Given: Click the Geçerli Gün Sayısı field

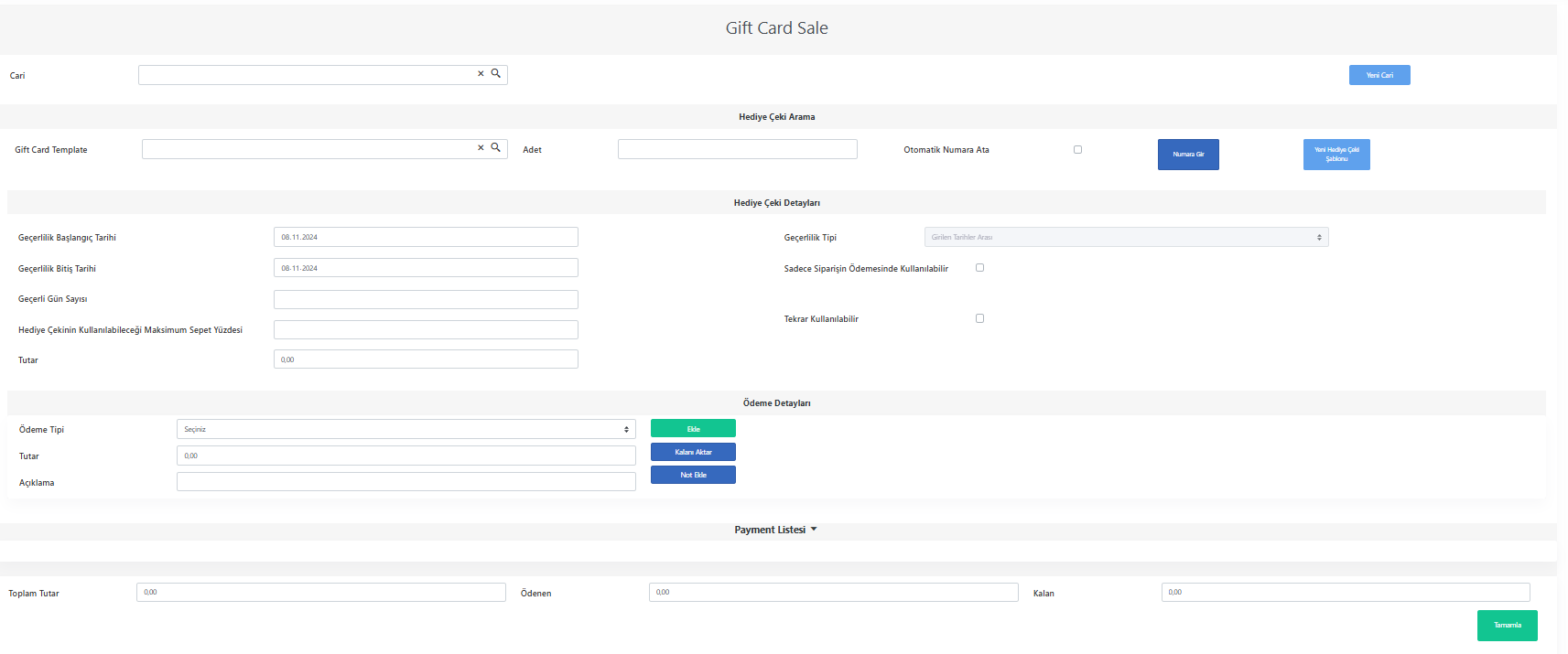Looking at the screenshot, I should tap(426, 299).
